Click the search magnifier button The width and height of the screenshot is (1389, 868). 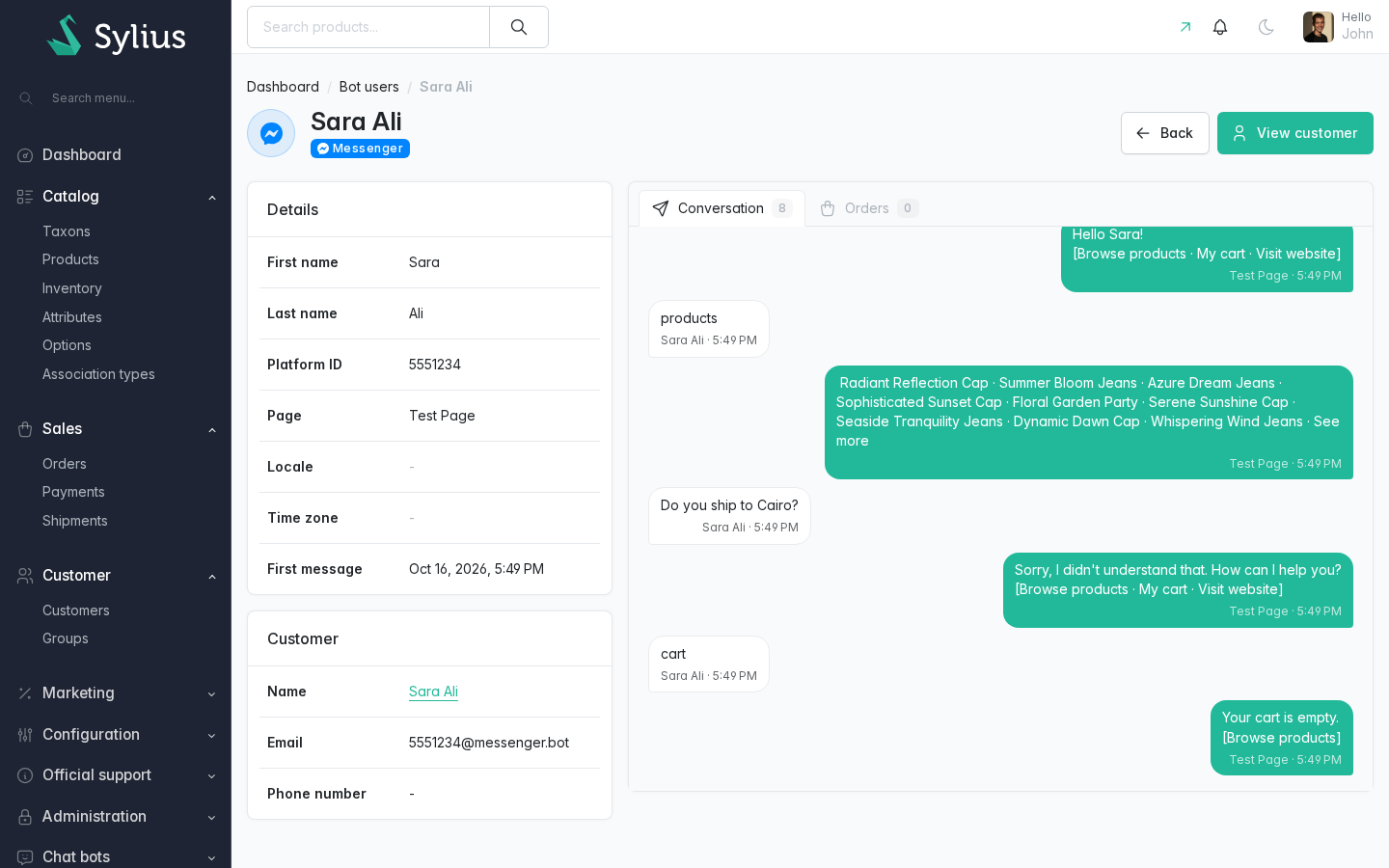(519, 27)
